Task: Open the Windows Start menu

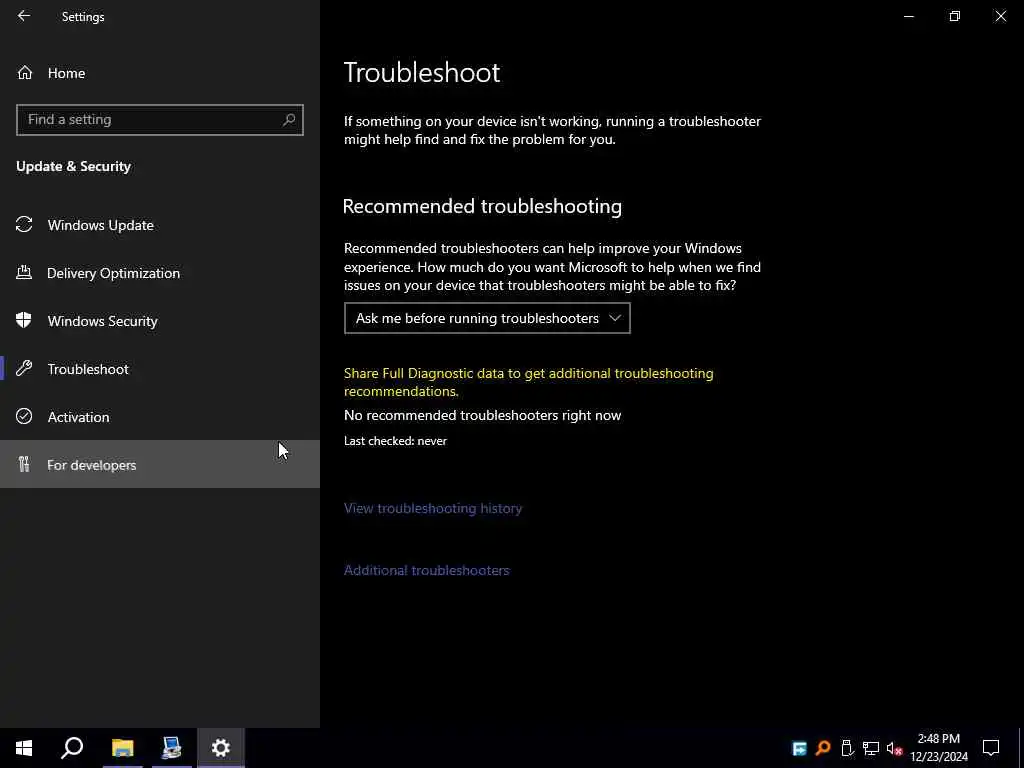Action: coord(24,748)
